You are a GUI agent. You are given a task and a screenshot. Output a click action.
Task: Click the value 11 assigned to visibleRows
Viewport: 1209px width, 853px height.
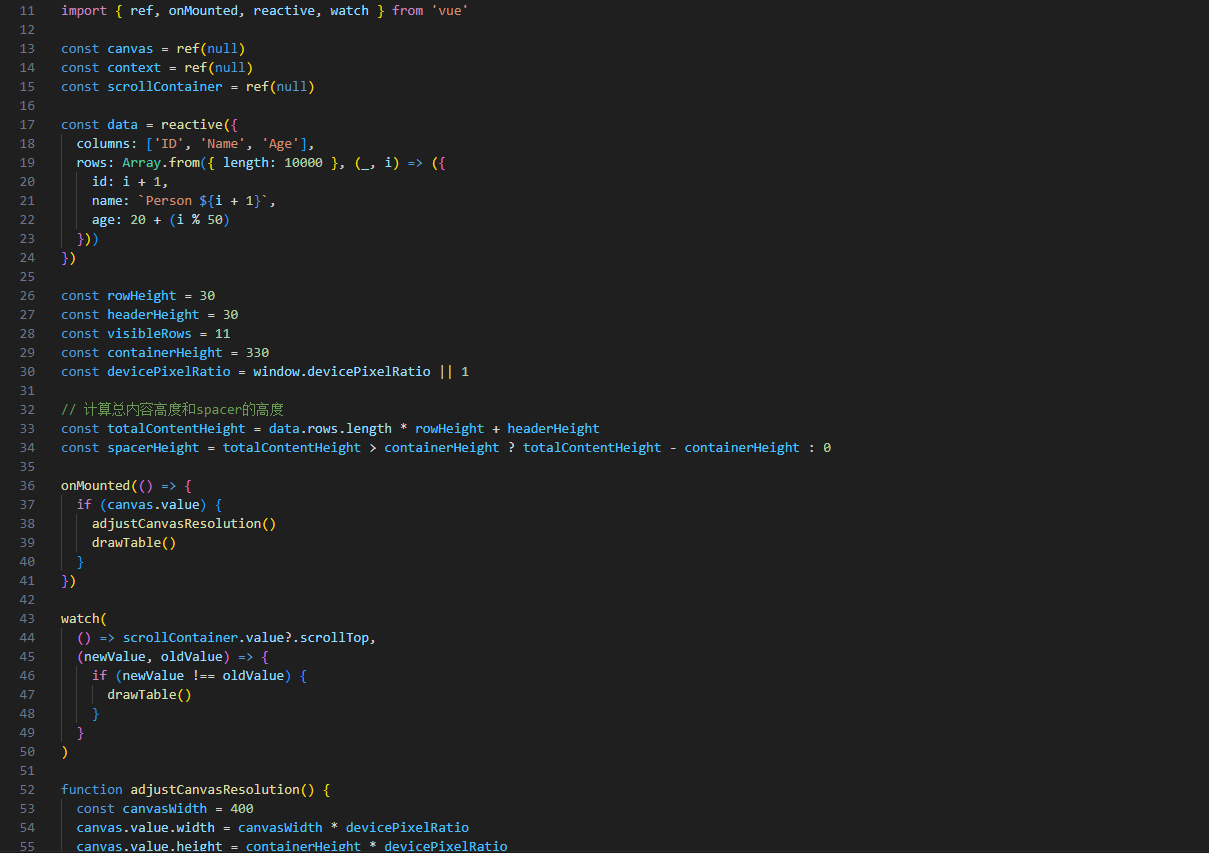[x=223, y=333]
